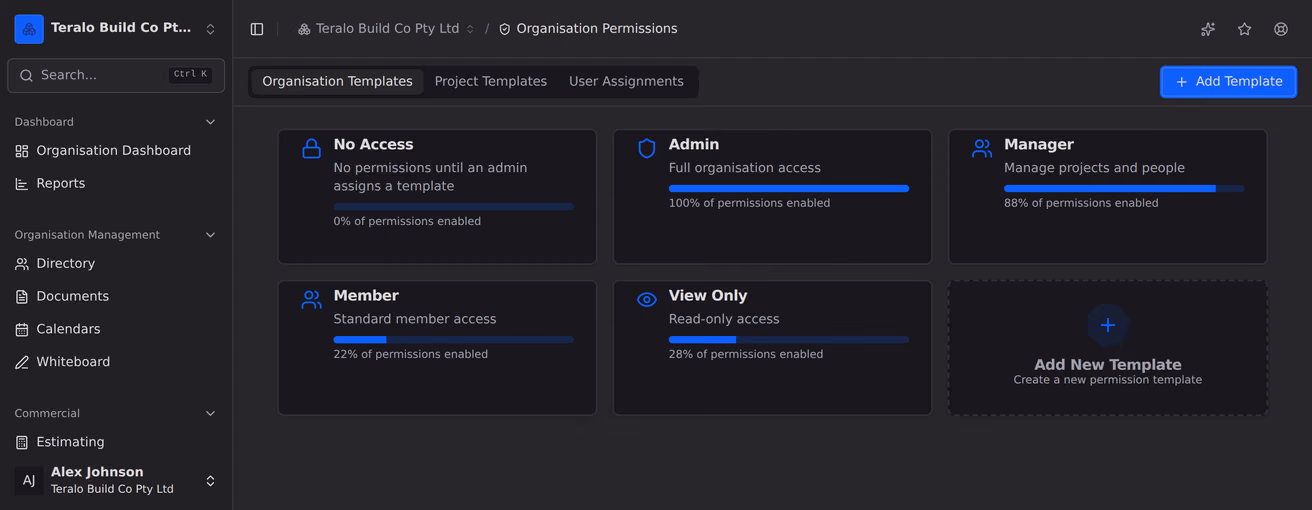Open the Member template card title
Screen dimensions: 1312x510
click(366, 296)
